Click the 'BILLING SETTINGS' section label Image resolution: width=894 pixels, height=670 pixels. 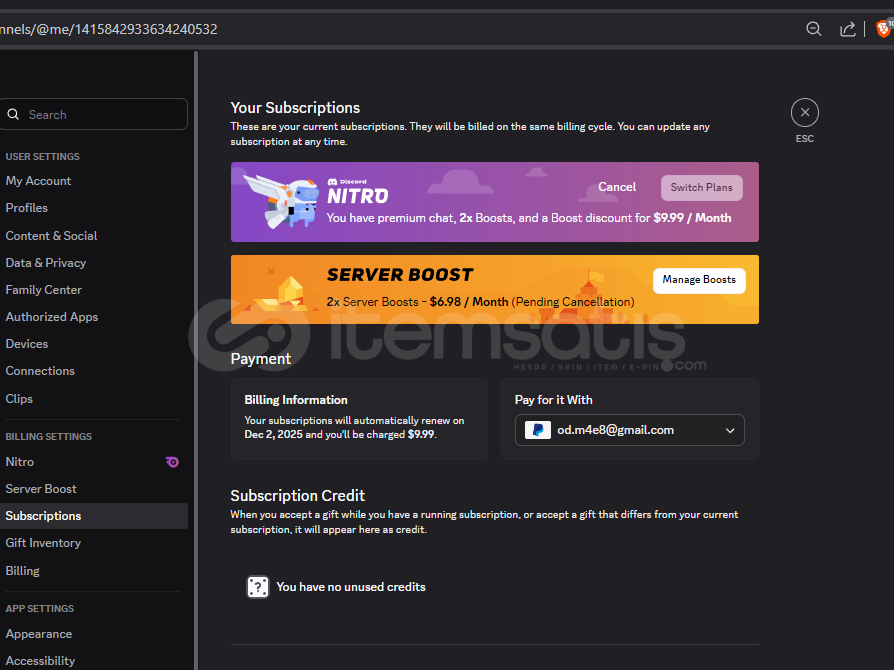pos(48,436)
